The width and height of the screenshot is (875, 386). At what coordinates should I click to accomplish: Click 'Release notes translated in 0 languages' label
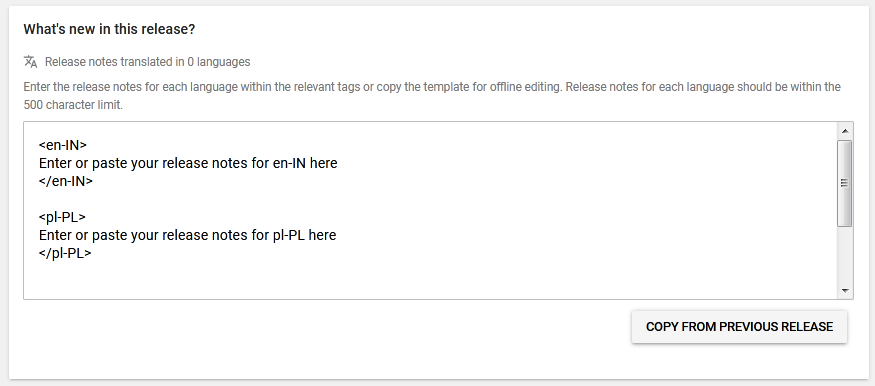[147, 62]
